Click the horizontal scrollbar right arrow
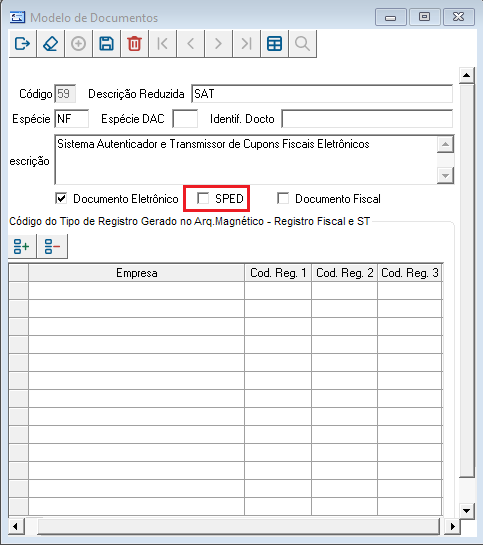The width and height of the screenshot is (483, 545). [x=452, y=526]
